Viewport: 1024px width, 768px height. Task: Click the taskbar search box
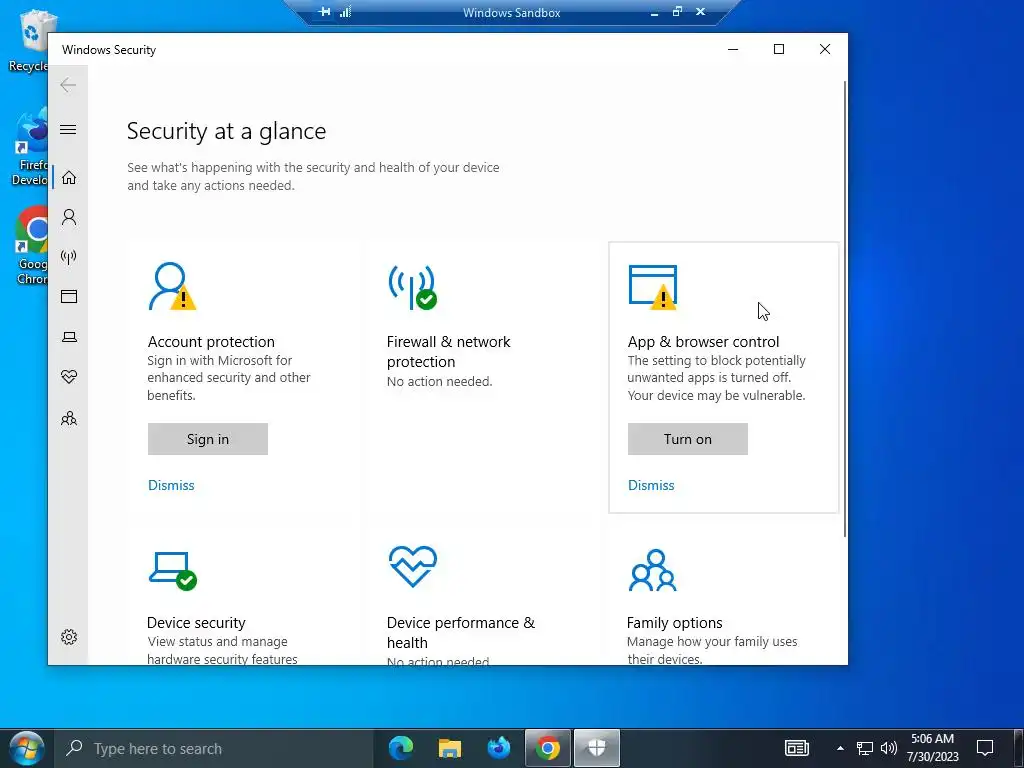pyautogui.click(x=214, y=748)
